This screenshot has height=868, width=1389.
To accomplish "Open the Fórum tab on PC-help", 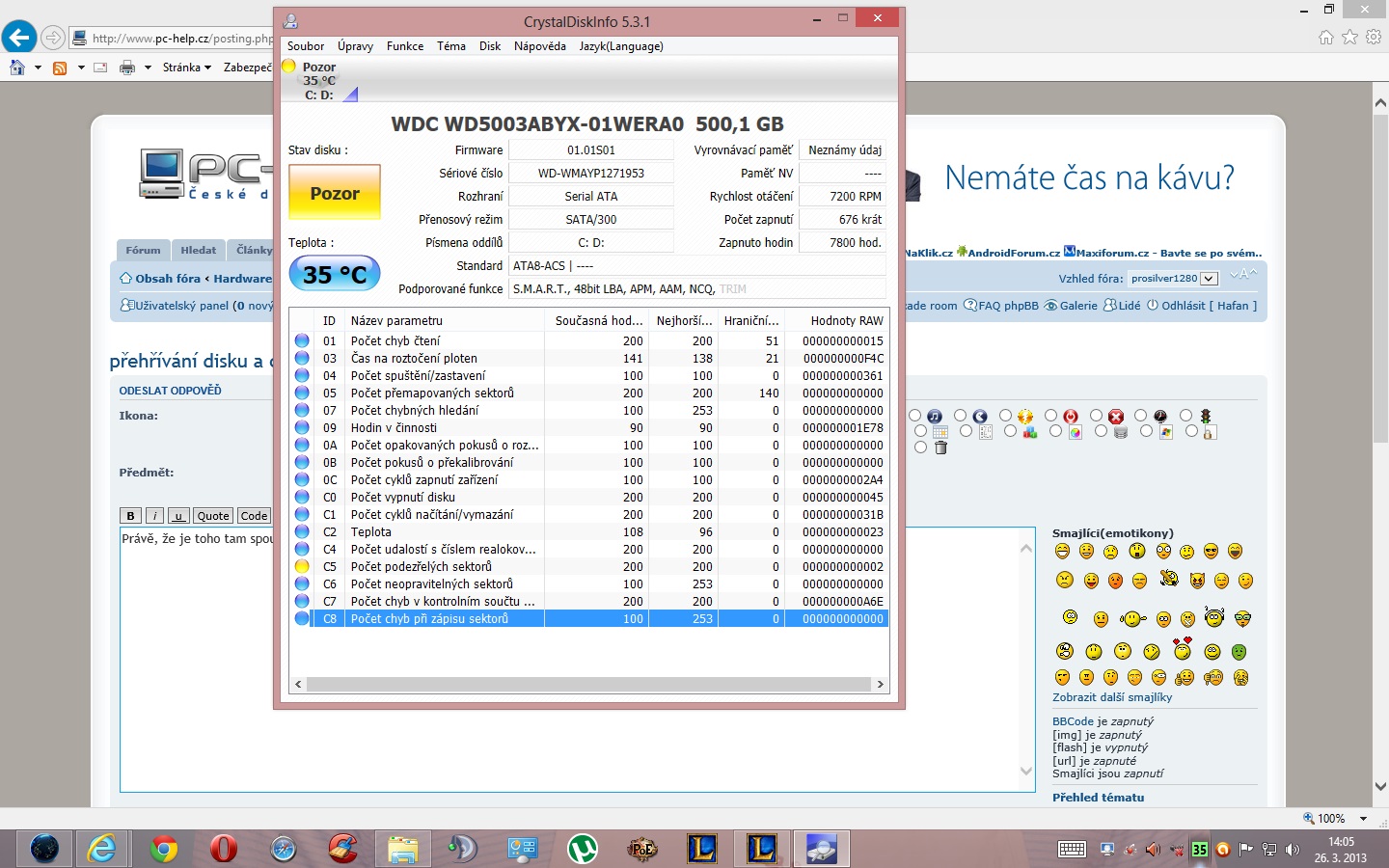I will [143, 250].
